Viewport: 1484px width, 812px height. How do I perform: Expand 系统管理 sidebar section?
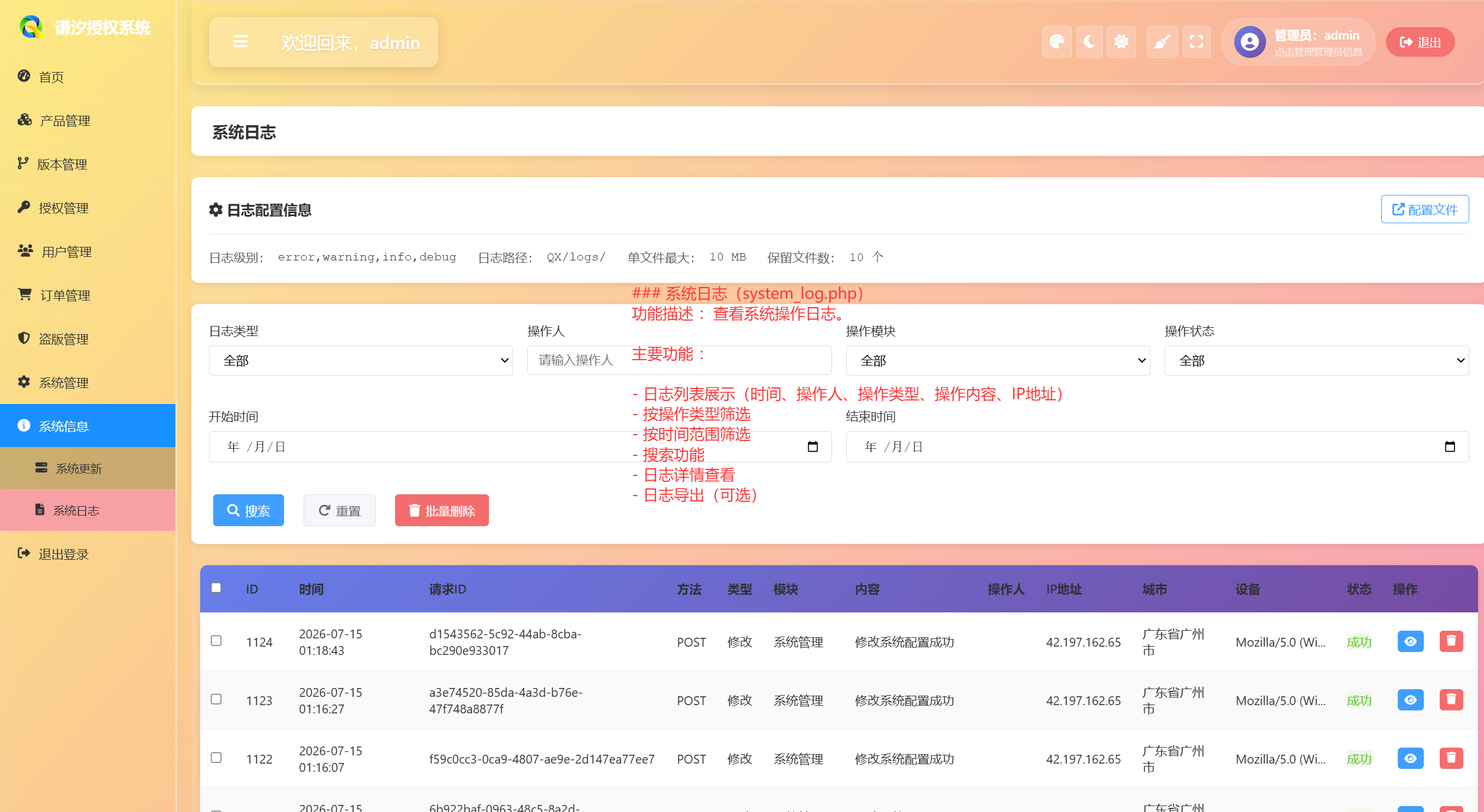pos(87,383)
